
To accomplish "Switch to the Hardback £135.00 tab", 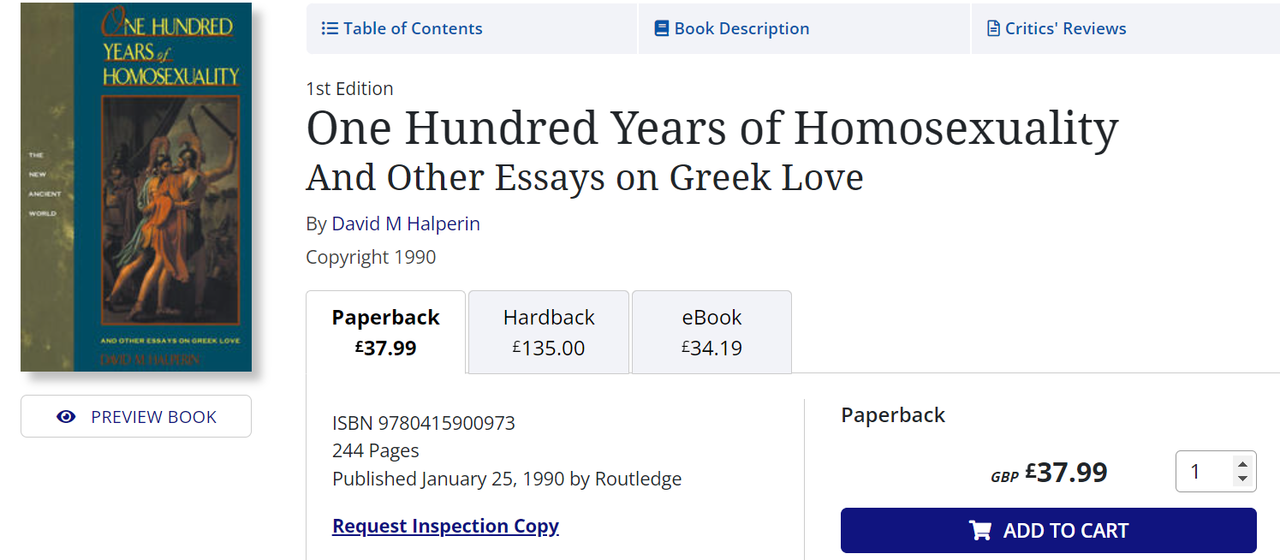I will click(x=549, y=332).
